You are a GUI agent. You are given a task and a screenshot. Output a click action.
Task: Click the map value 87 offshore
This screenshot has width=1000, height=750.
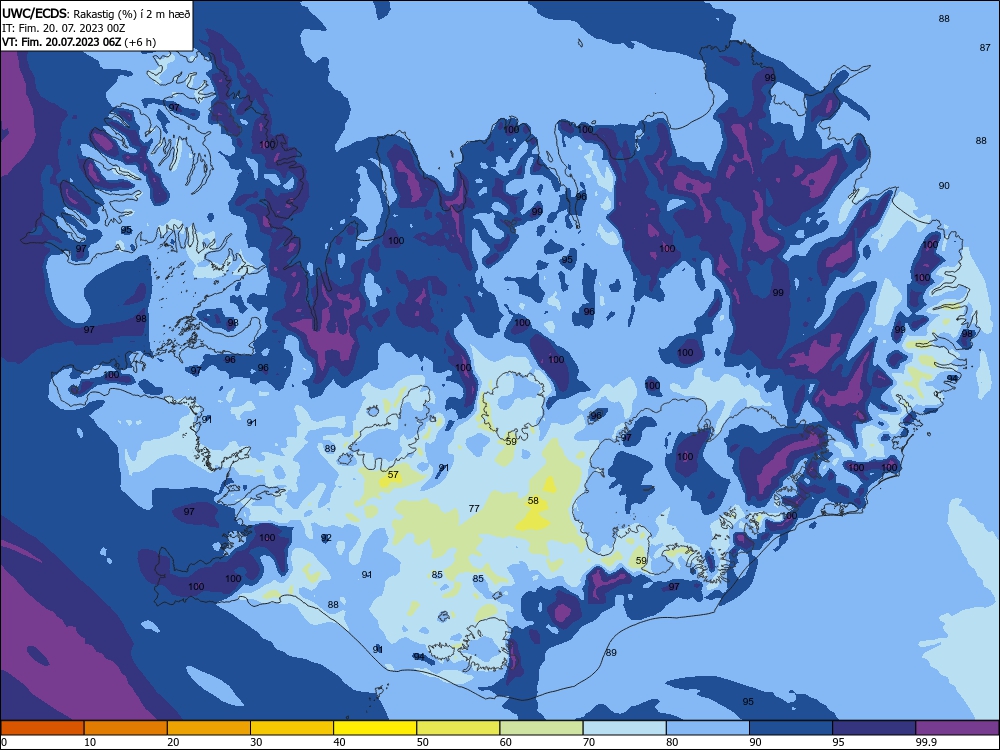(x=985, y=48)
